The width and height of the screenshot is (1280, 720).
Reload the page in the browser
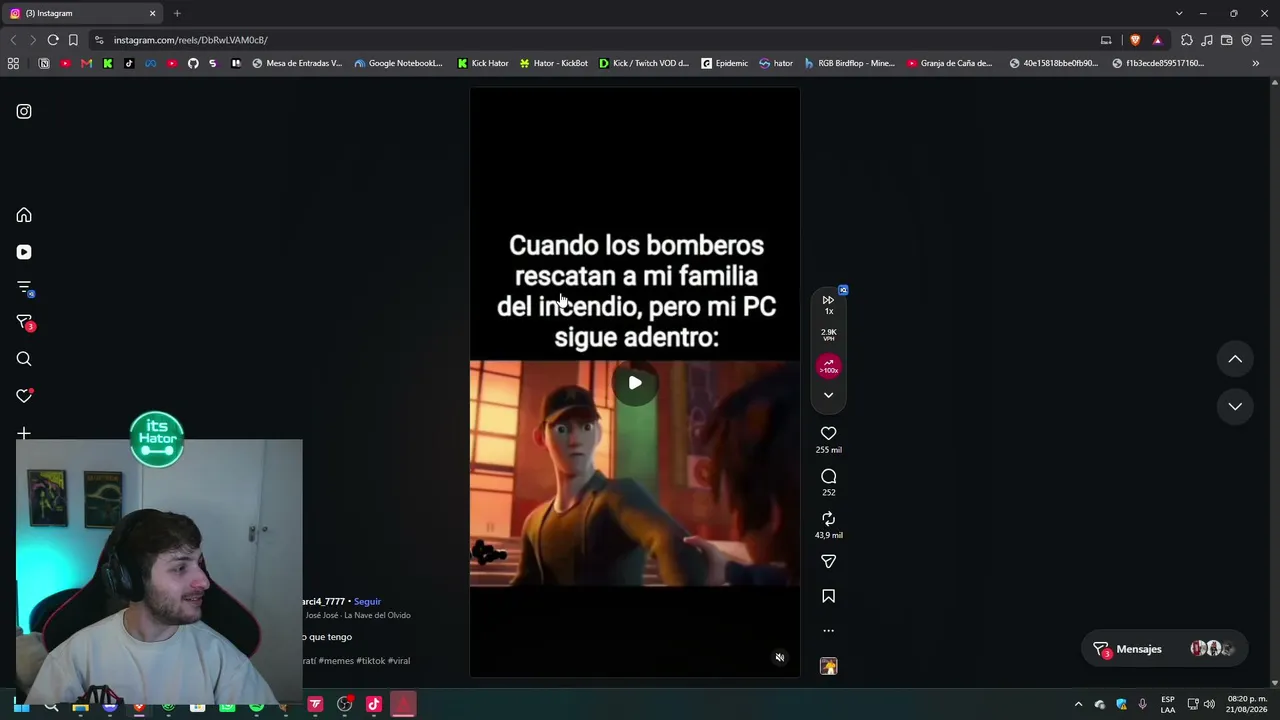click(53, 40)
